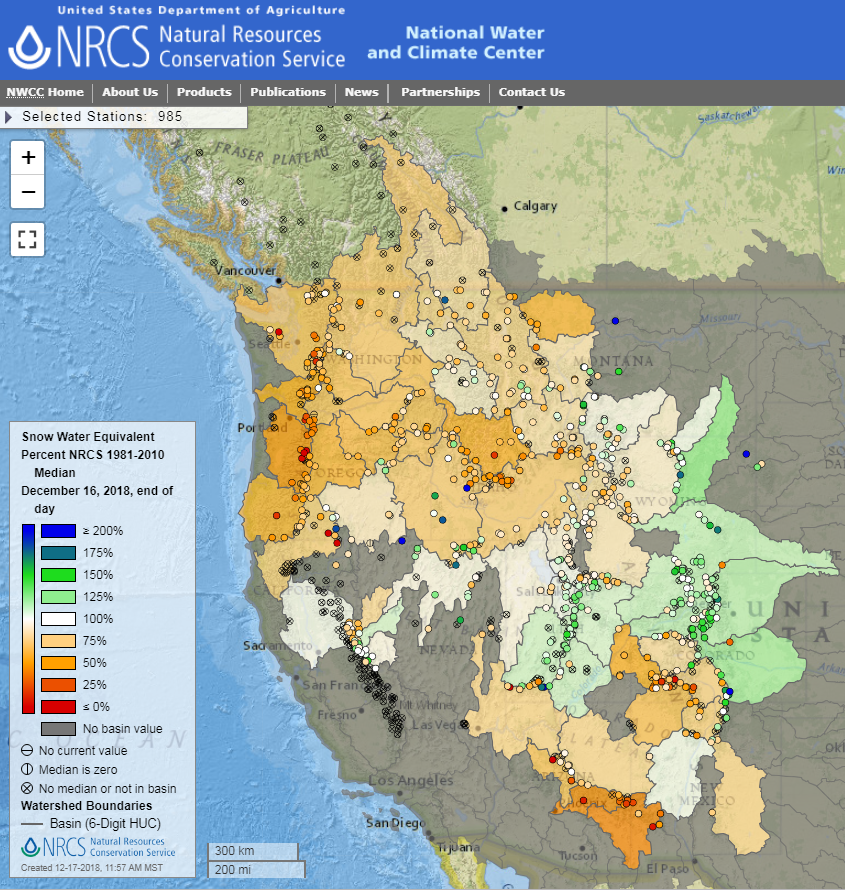Expand the Selected Stations panel
The image size is (845, 891).
(9, 116)
